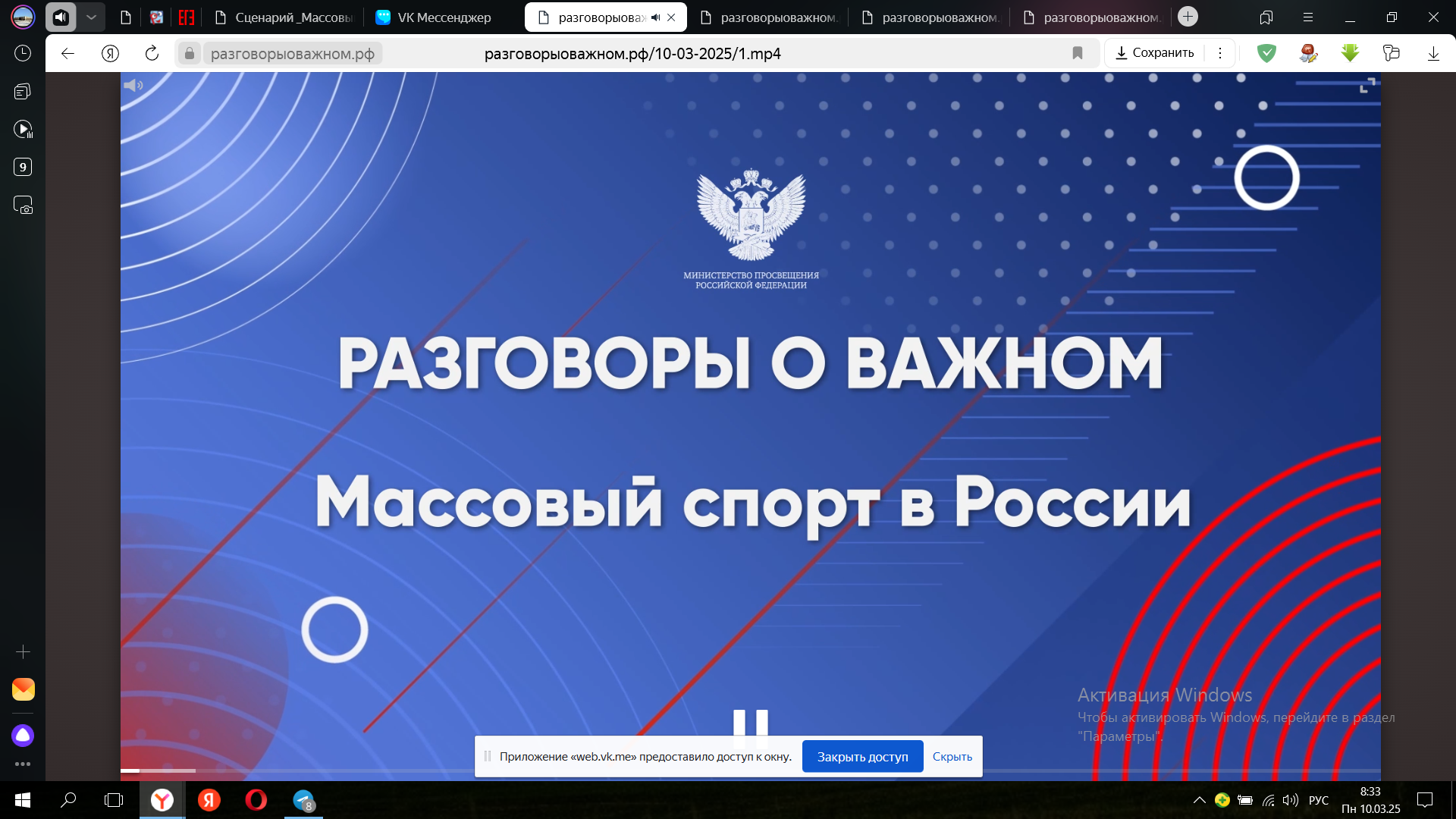Image resolution: width=1456 pixels, height=819 pixels.
Task: Click the sidebar icon numbered 9
Action: pos(23,167)
